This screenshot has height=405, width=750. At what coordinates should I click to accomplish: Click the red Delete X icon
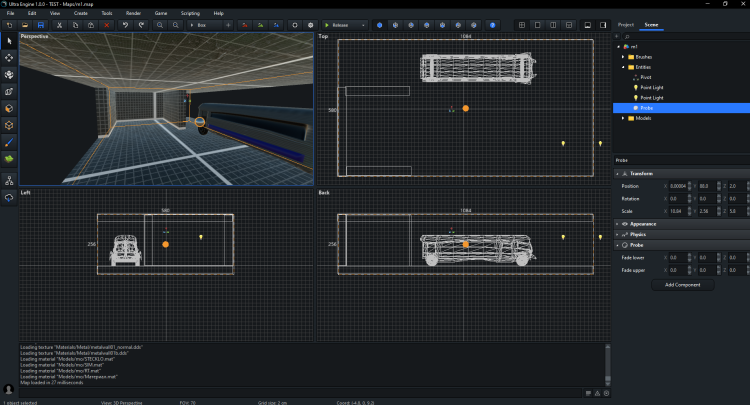(x=108, y=24)
